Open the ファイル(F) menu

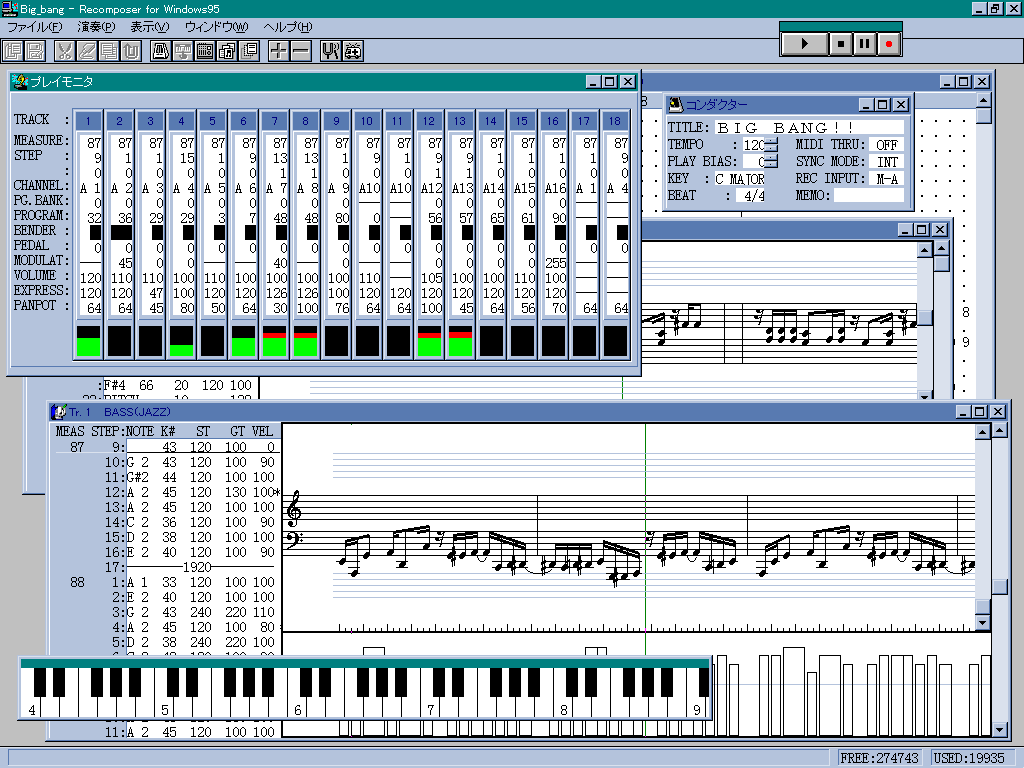click(x=35, y=27)
